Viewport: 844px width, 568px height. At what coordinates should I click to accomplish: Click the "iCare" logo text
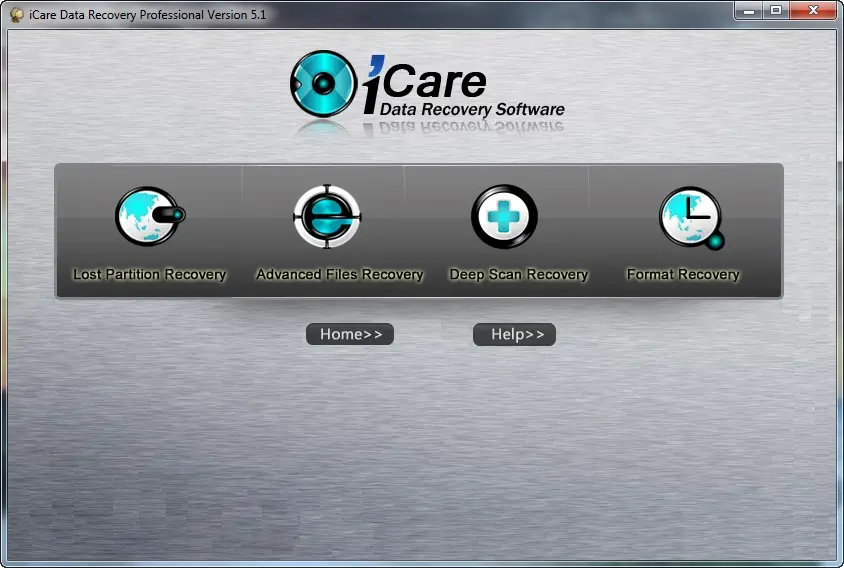pyautogui.click(x=425, y=83)
